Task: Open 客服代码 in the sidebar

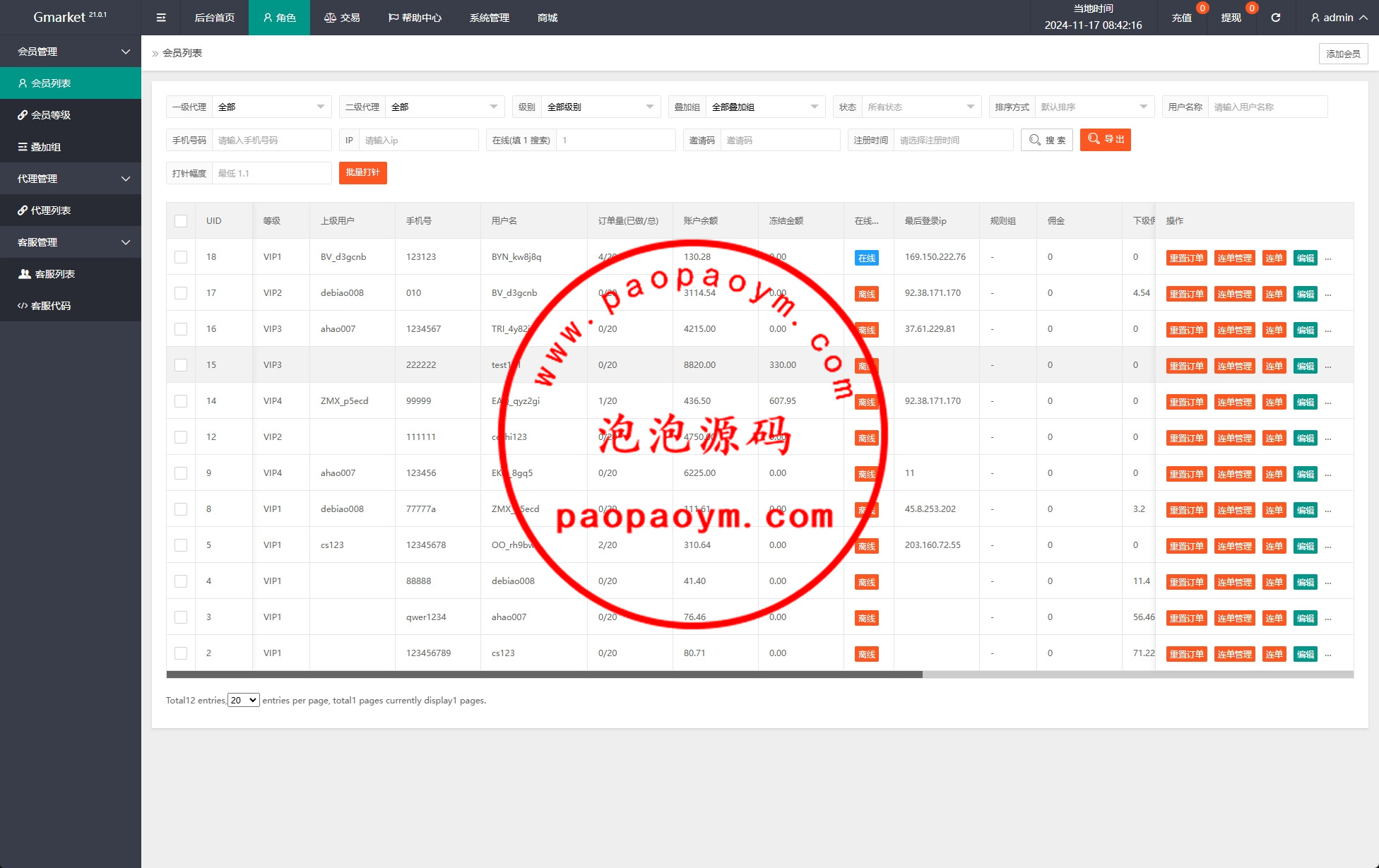Action: coord(71,306)
